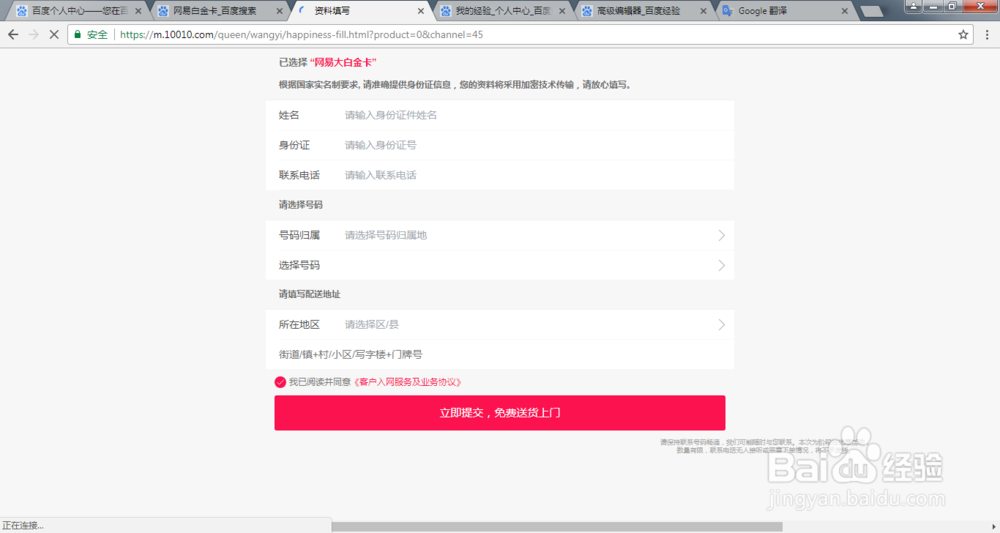Submit with 立即提交，免费送货上门 button
This screenshot has width=1000, height=533.
(499, 413)
